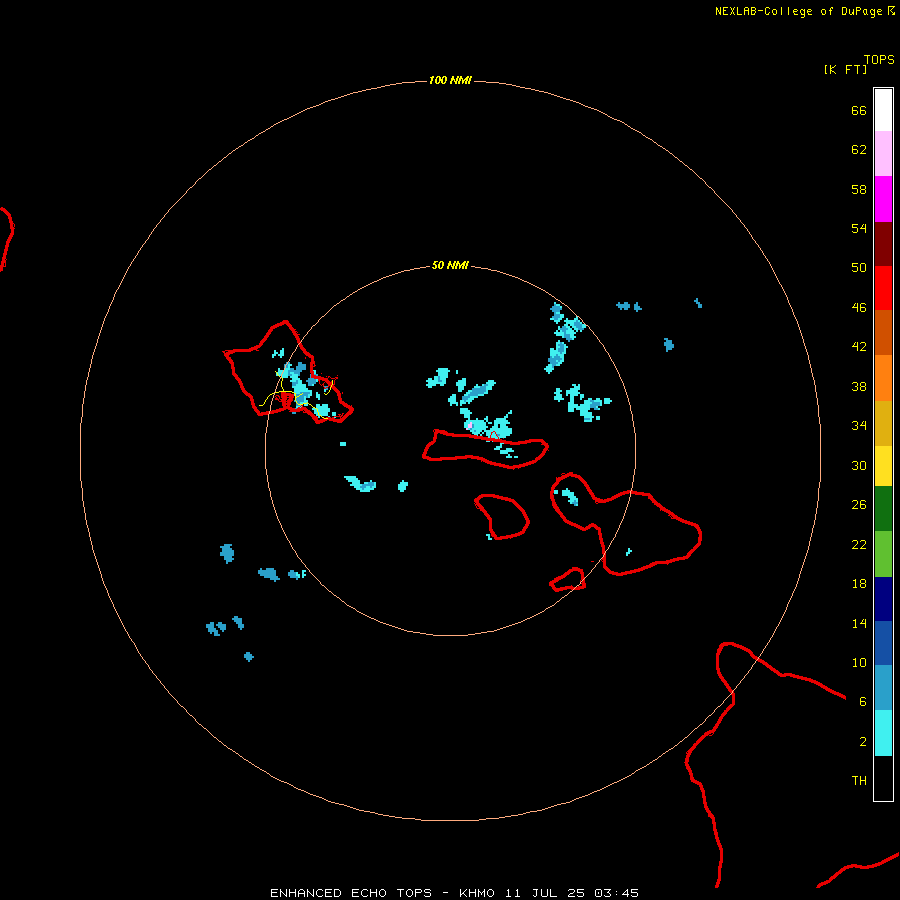900x900 pixels.
Task: Click the 34 scale label
Action: click(859, 426)
